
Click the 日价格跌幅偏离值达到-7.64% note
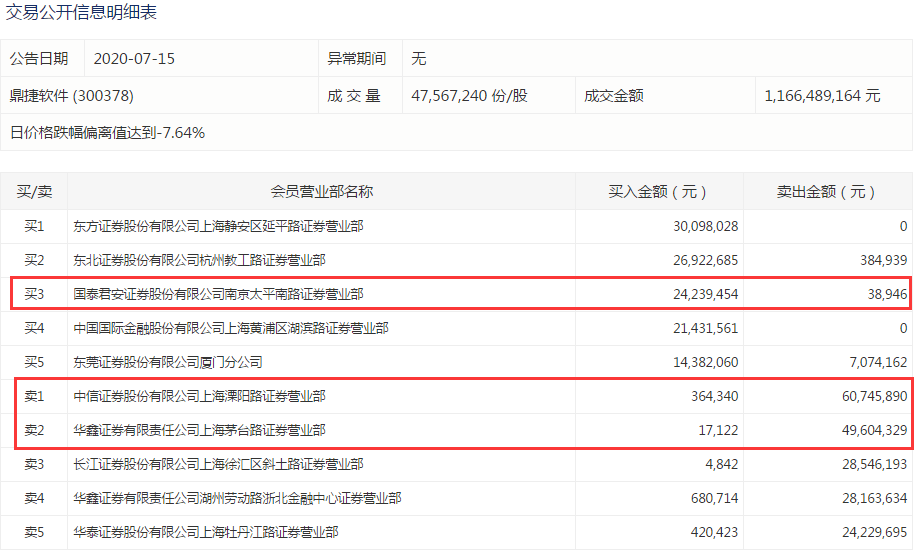point(107,133)
